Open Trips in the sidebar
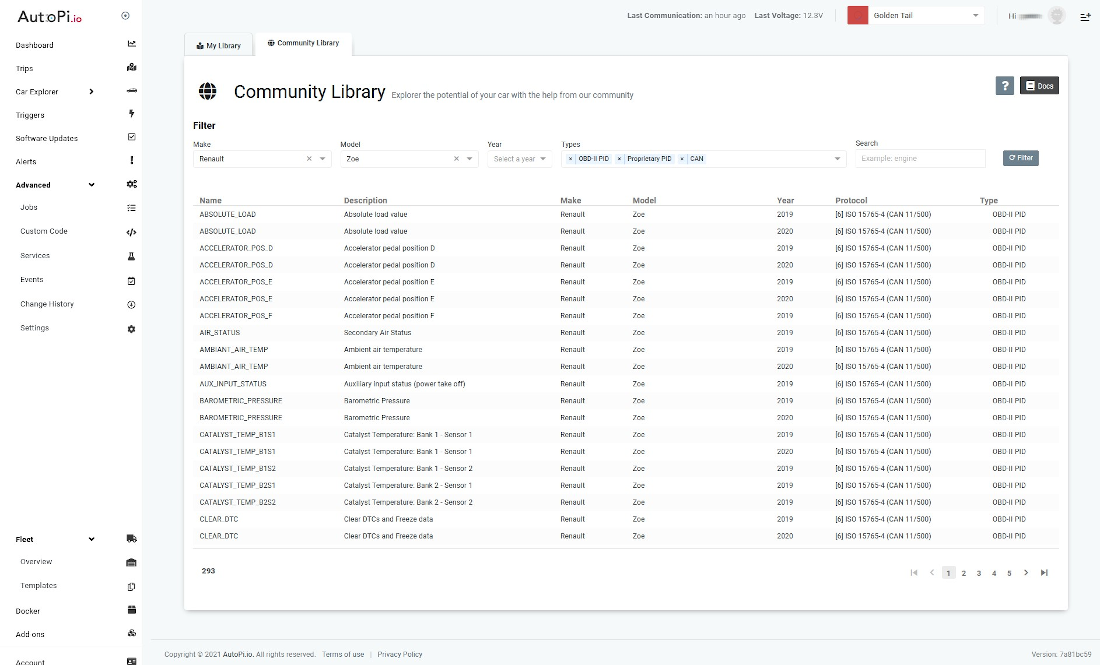1100x665 pixels. [x=25, y=68]
